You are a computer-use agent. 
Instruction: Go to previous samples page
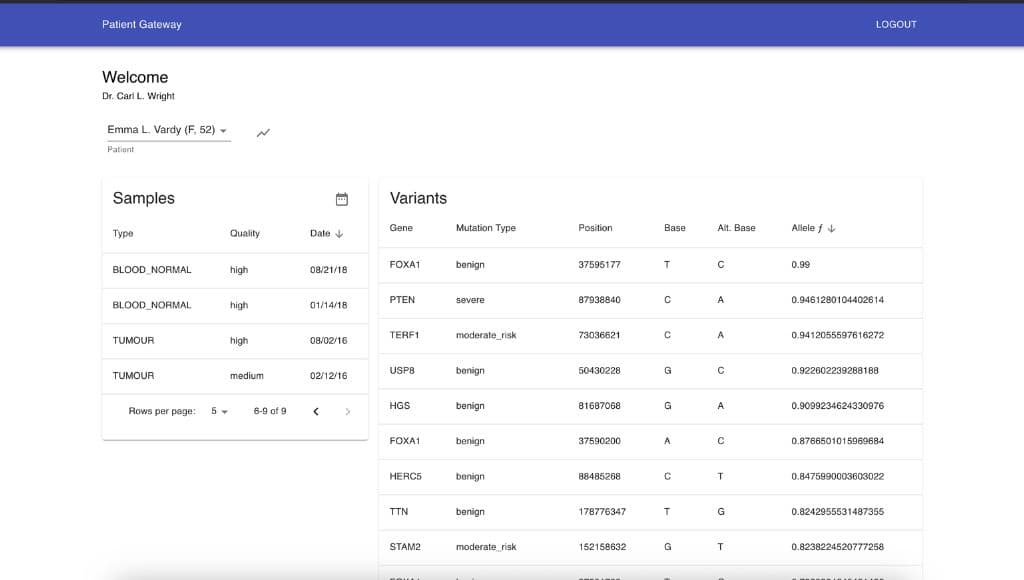click(x=316, y=411)
